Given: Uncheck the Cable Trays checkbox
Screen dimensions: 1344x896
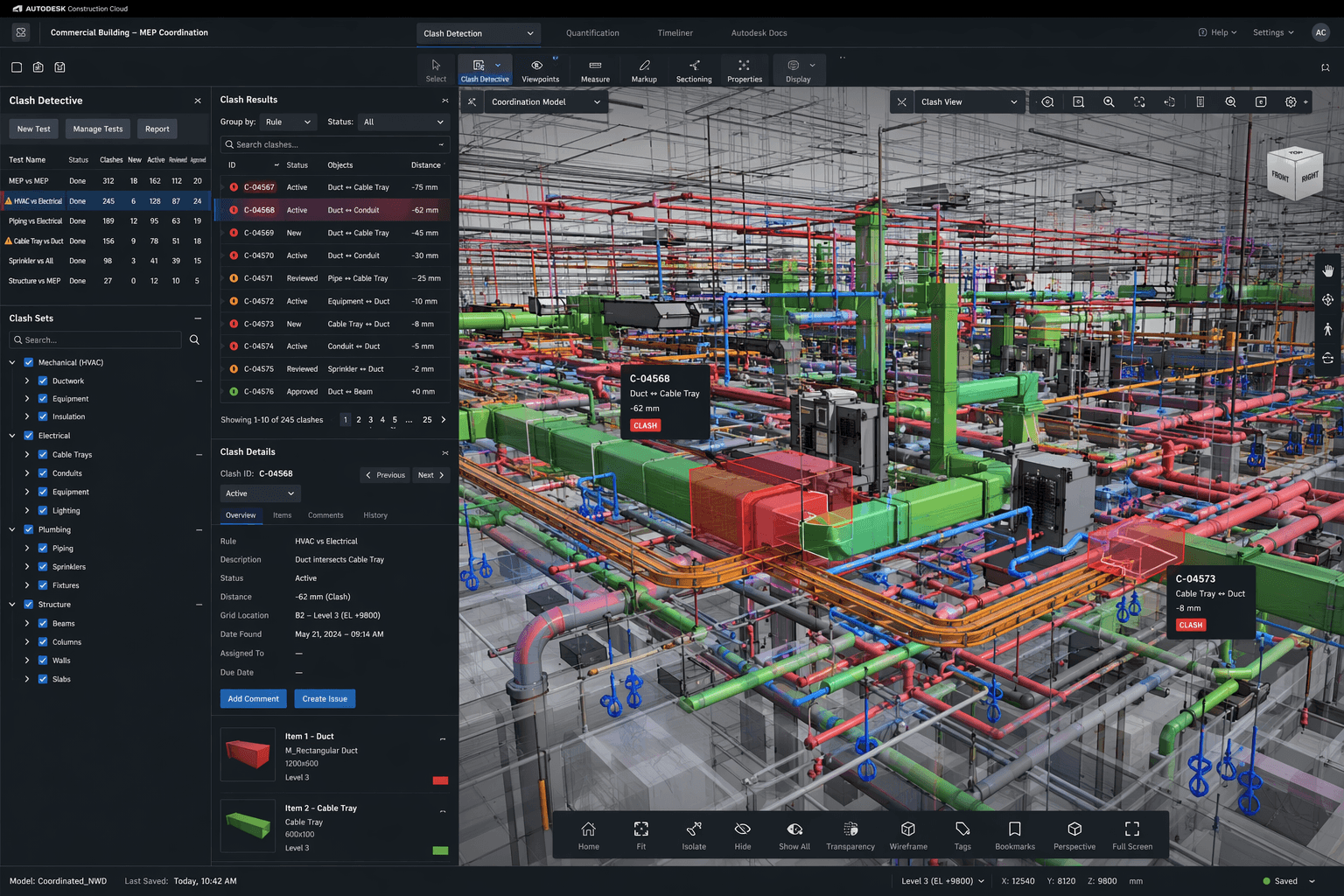Looking at the screenshot, I should (43, 454).
